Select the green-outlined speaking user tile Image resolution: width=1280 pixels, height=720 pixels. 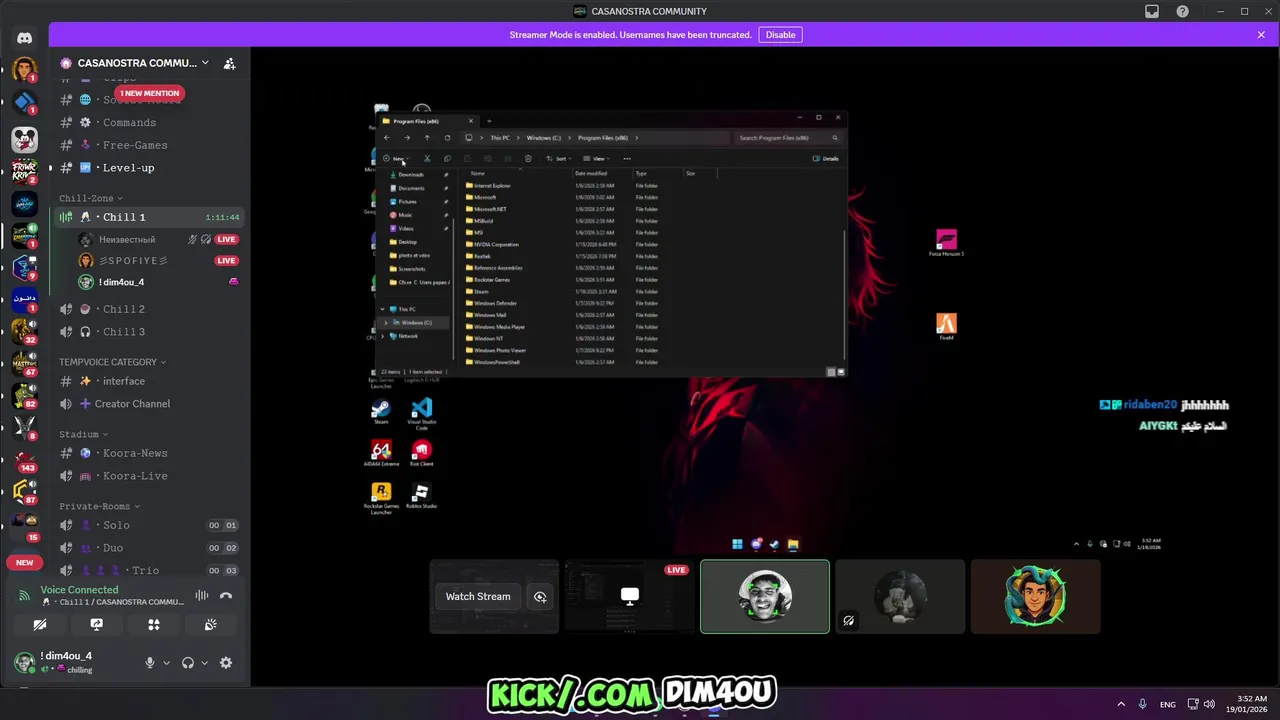[765, 597]
